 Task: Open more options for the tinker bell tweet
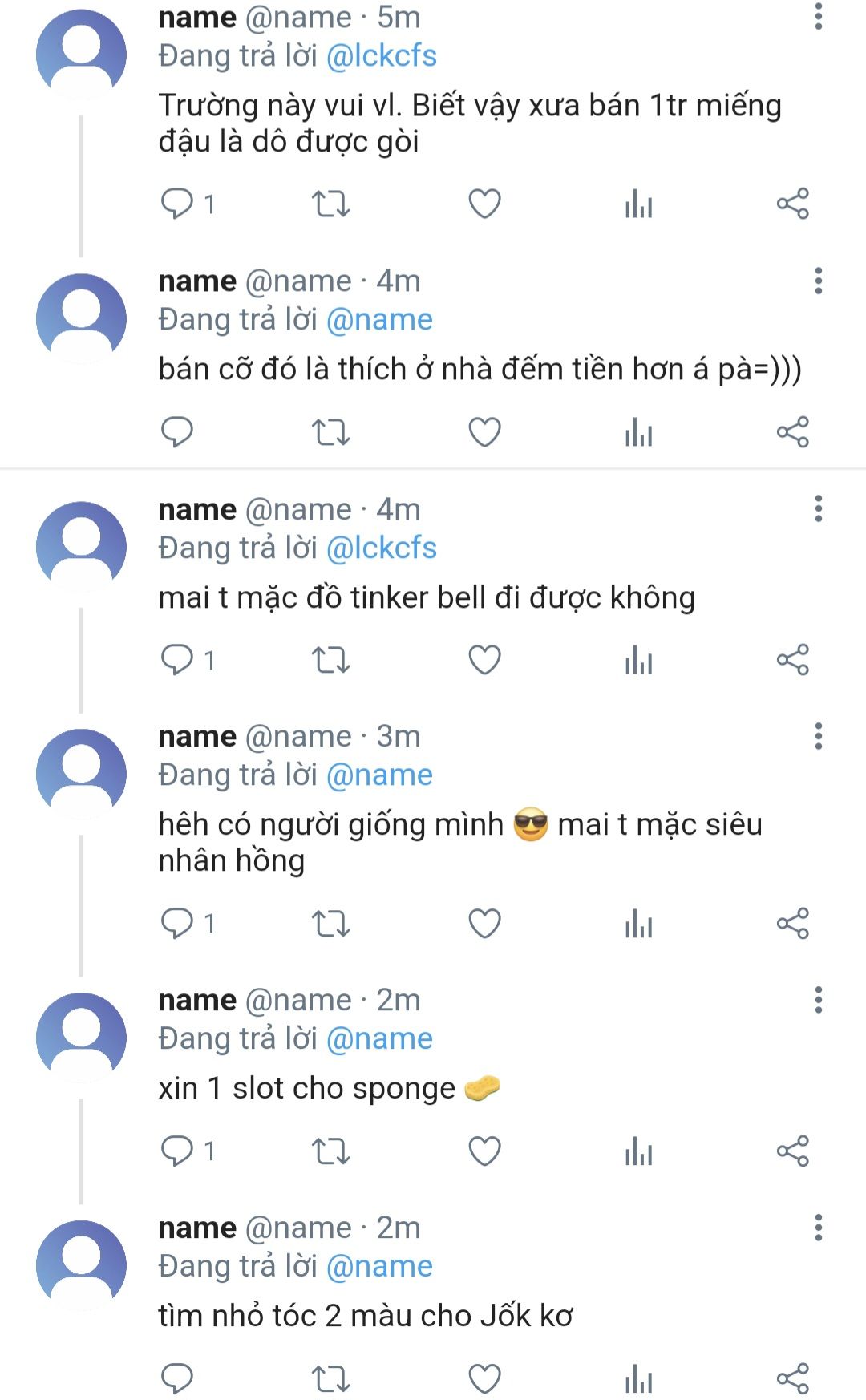(818, 509)
